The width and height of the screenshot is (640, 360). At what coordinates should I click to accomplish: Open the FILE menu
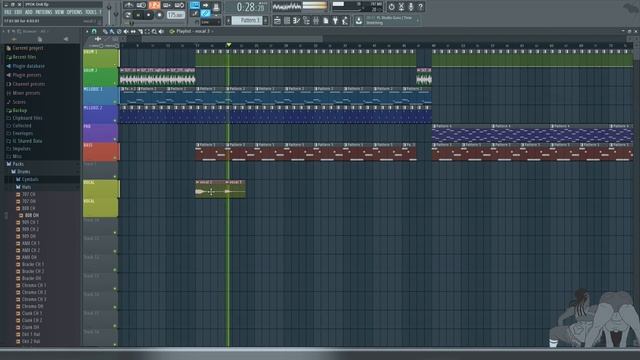tap(8, 12)
